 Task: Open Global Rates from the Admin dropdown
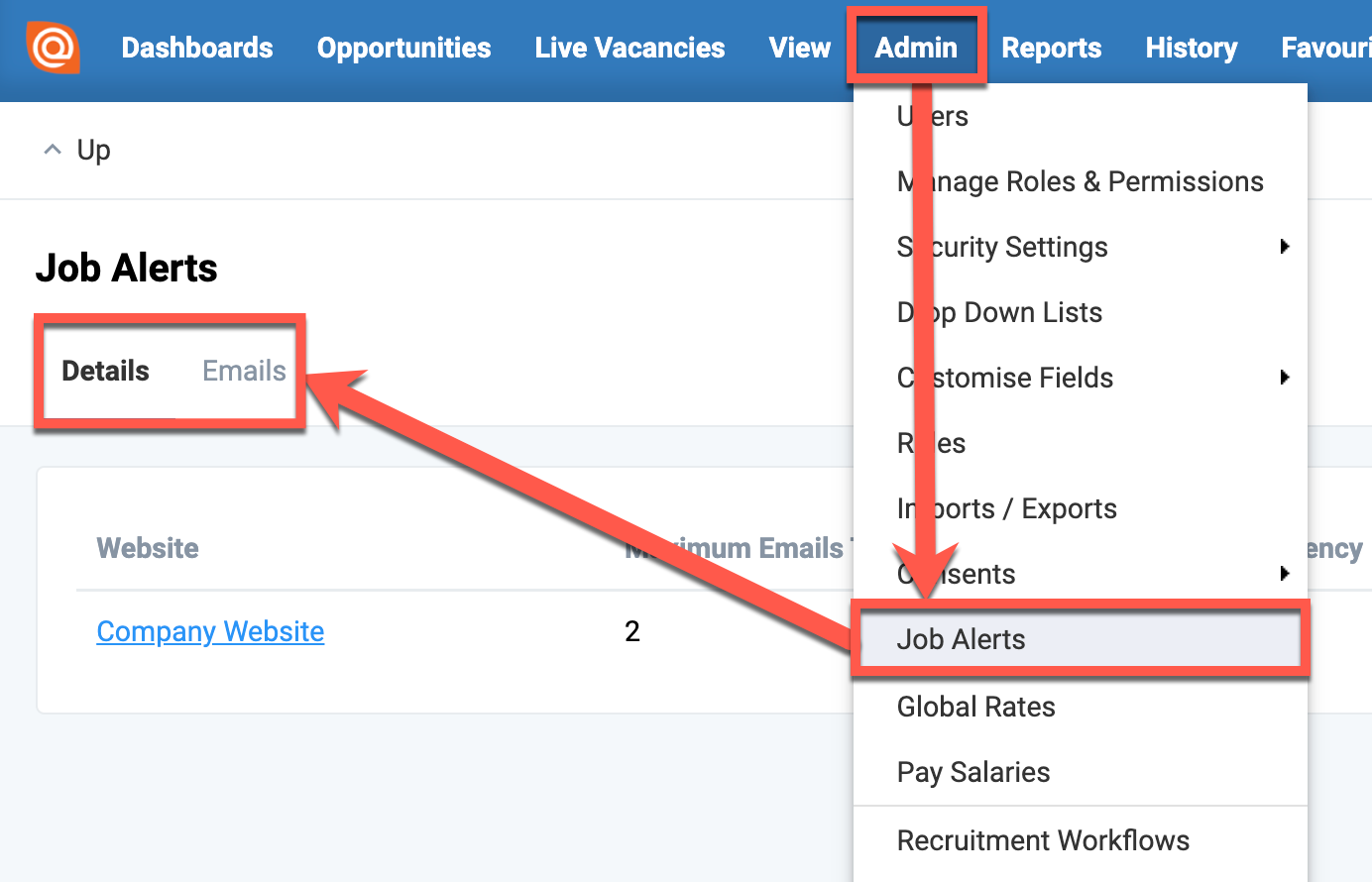point(975,707)
